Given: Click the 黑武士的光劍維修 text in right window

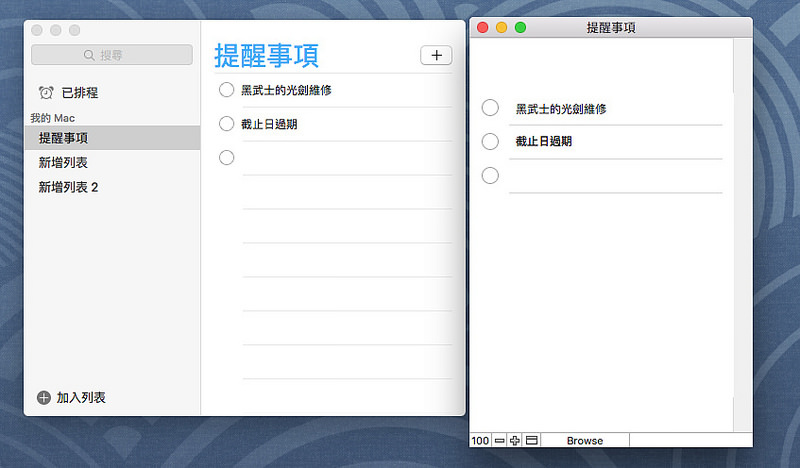Looking at the screenshot, I should coord(561,109).
